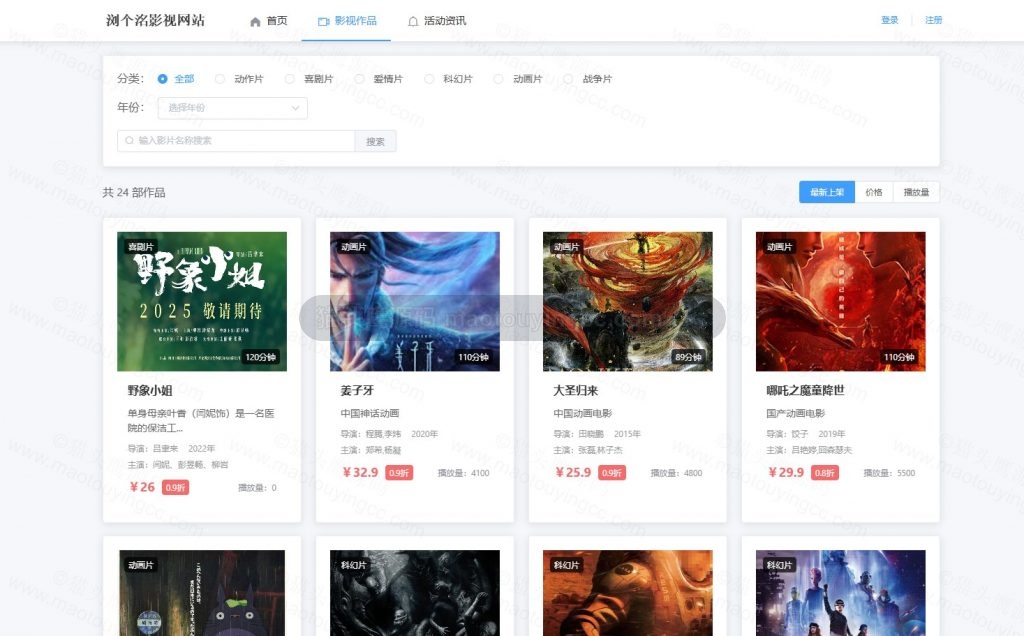Click the ¥29.9 price on 哪吒之魔童降世
Screen dimensions: 1024x636
click(786, 472)
